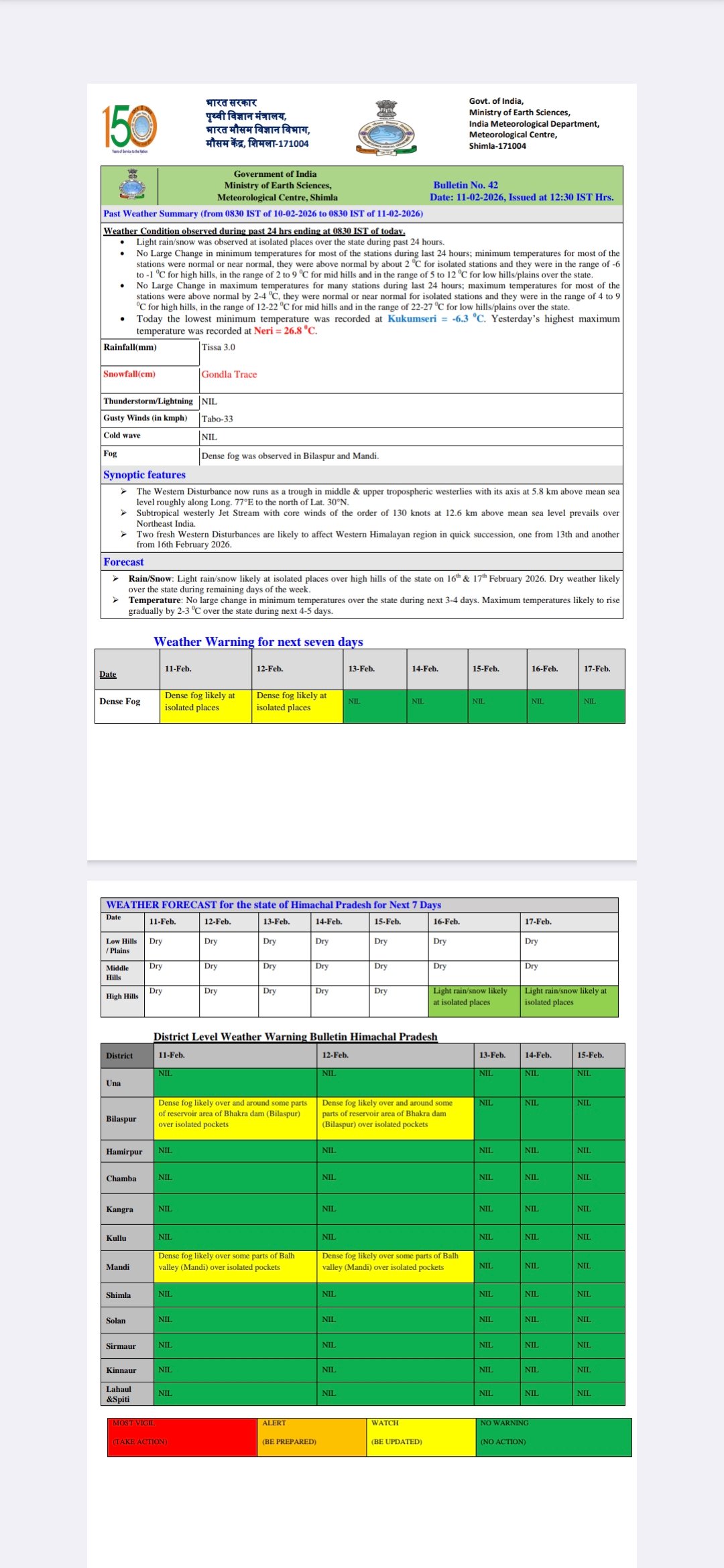Click the Synoptic features heading
724x1568 pixels.
click(144, 474)
